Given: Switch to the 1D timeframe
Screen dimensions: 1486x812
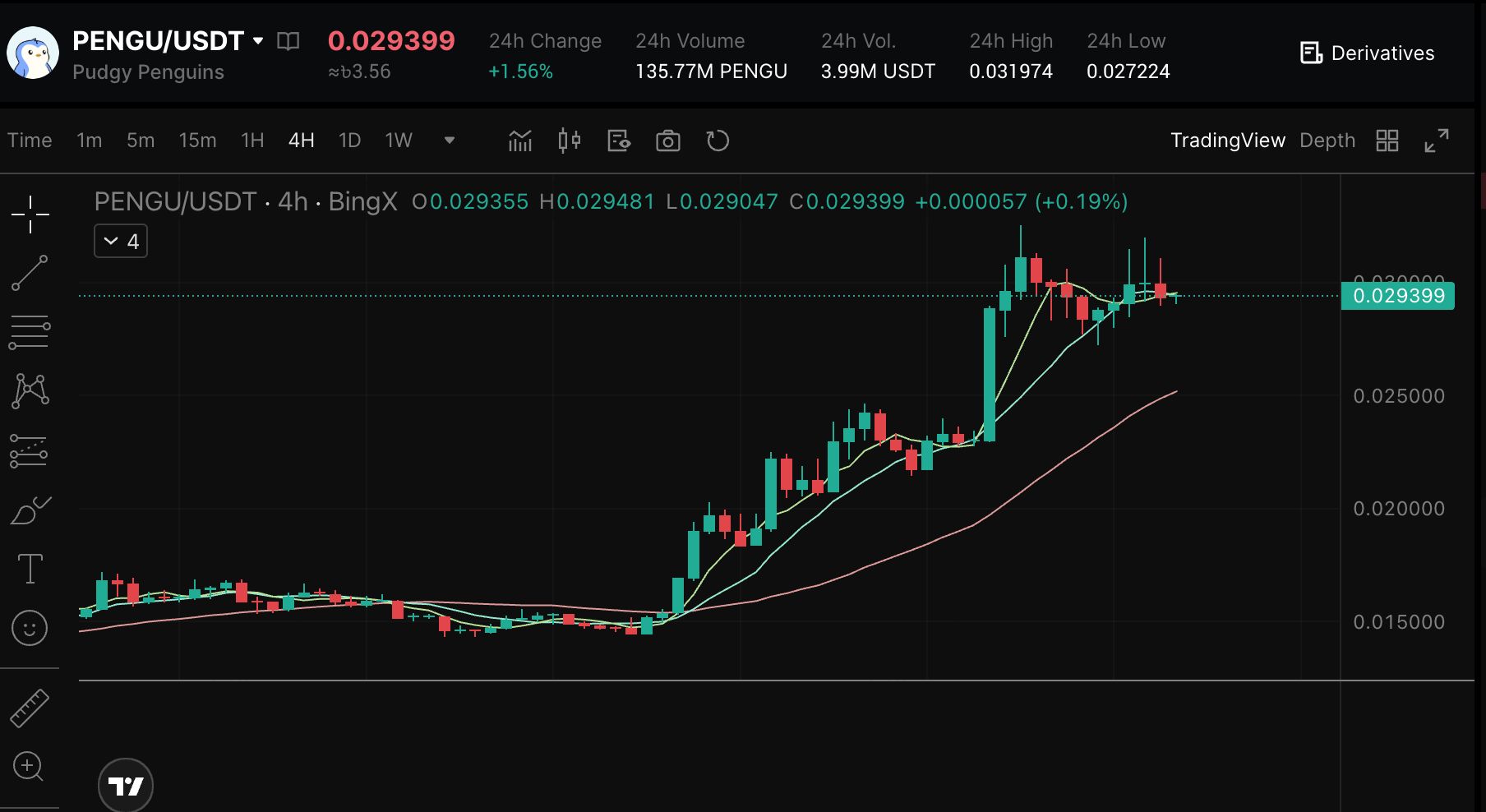Looking at the screenshot, I should point(349,141).
